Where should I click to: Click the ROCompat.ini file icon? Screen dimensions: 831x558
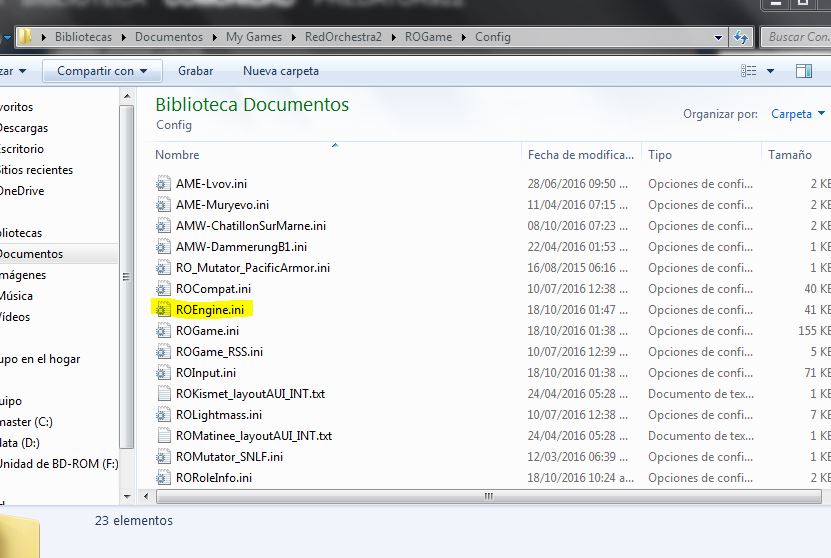[163, 289]
